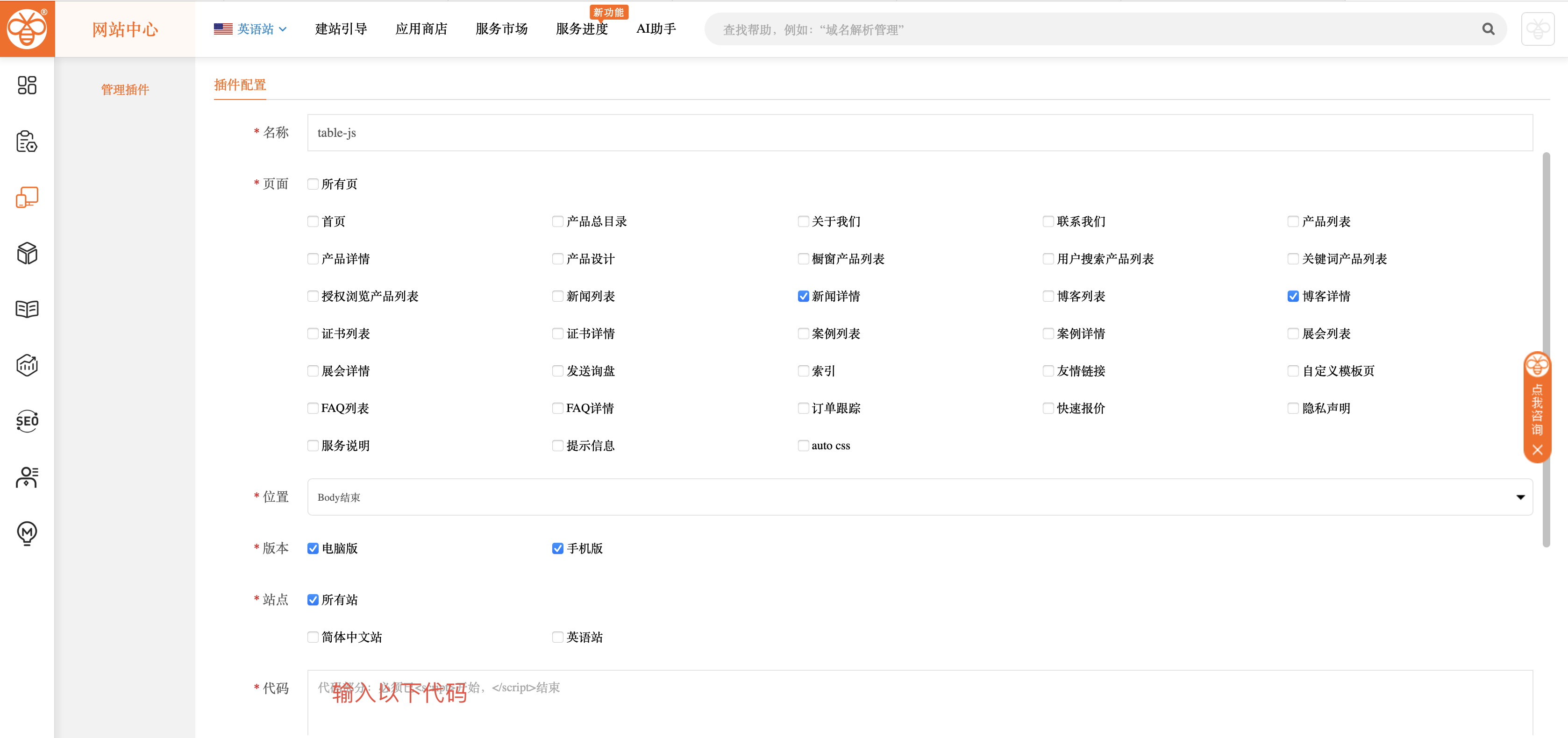Open the statistics chart sidebar icon
Screen dimensions: 1568x738
click(x=27, y=365)
